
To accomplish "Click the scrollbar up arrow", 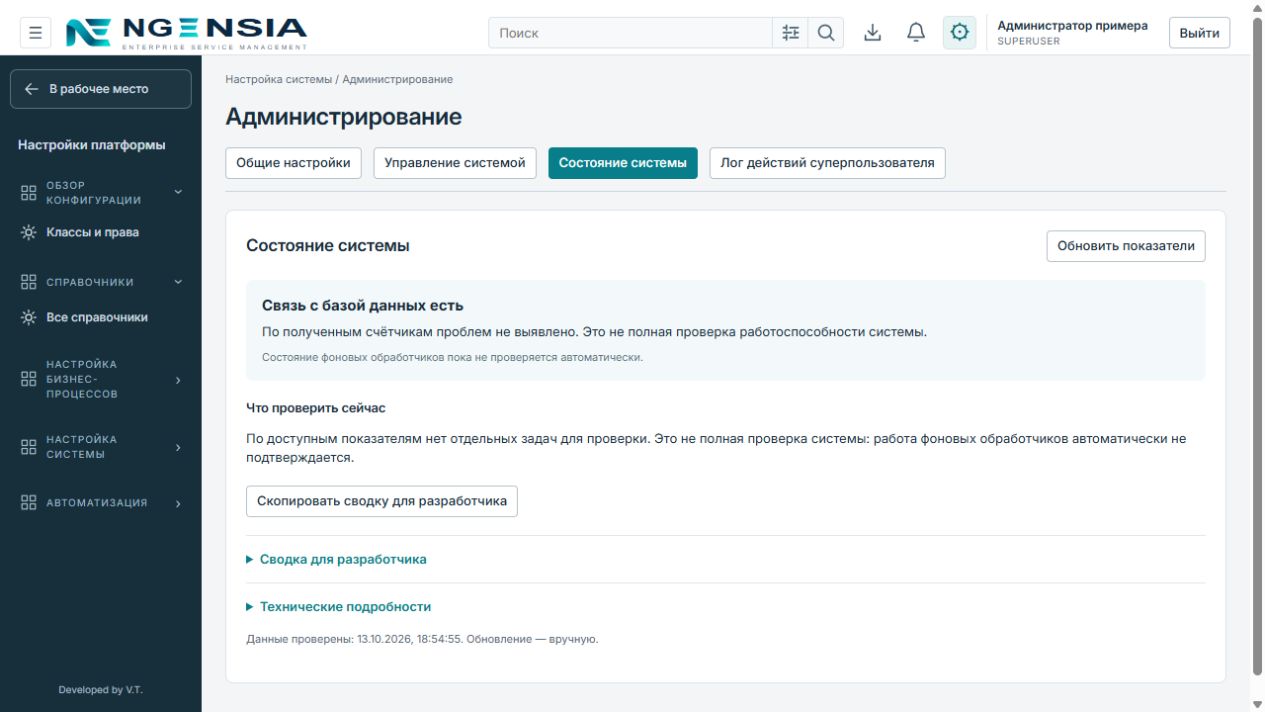I will pyautogui.click(x=1257, y=7).
